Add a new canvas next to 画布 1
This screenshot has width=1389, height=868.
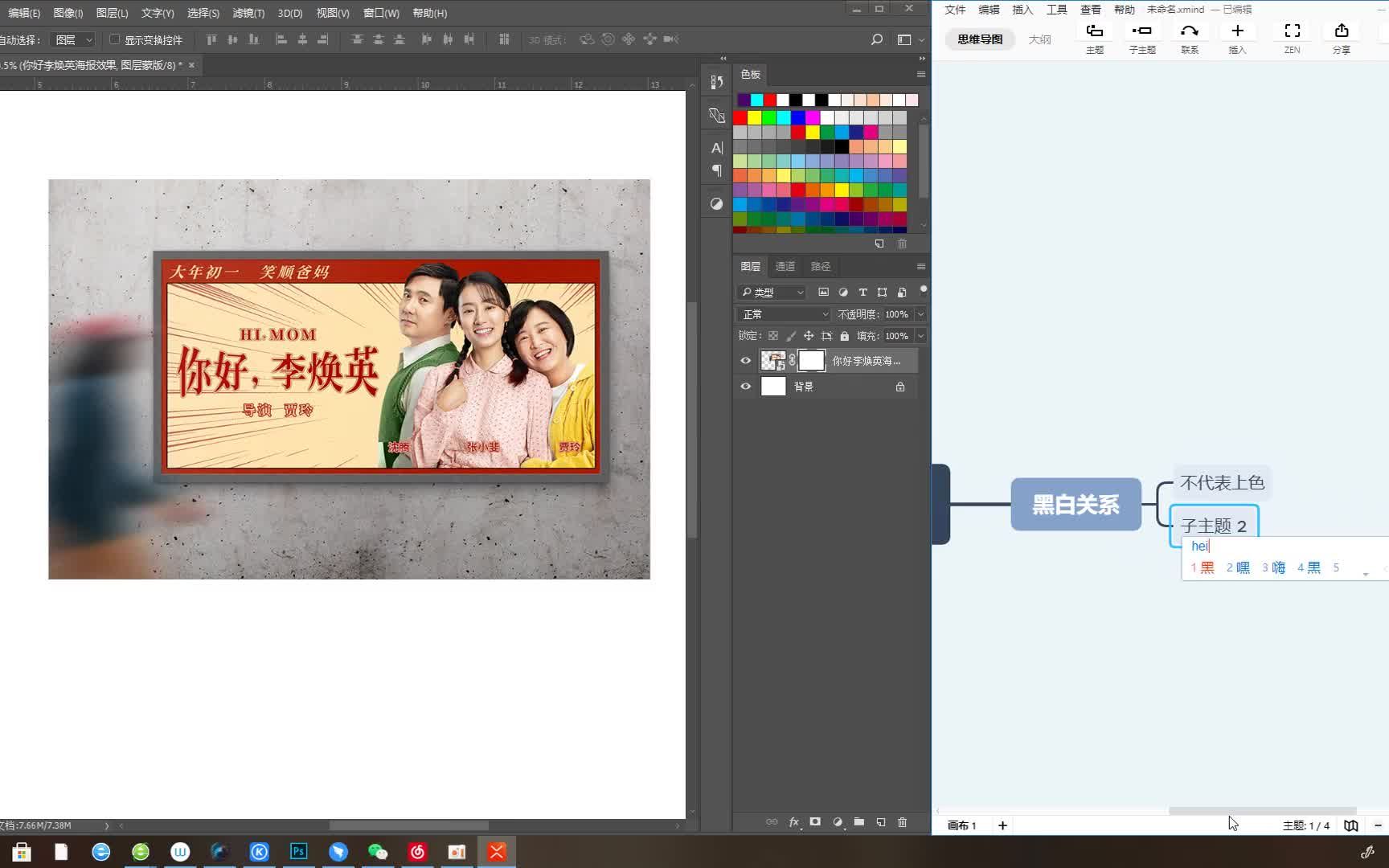click(1002, 825)
